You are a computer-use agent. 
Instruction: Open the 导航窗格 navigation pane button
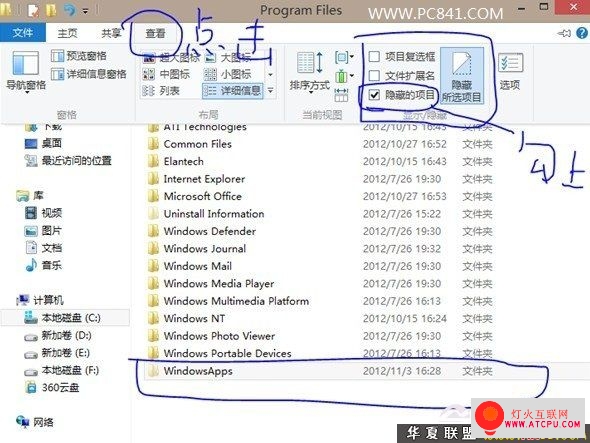tap(26, 71)
